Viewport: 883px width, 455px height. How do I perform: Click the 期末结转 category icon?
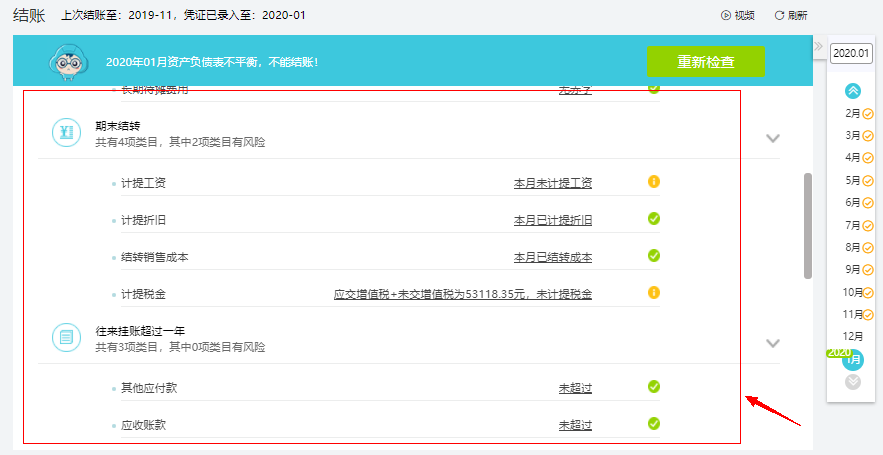[66, 133]
